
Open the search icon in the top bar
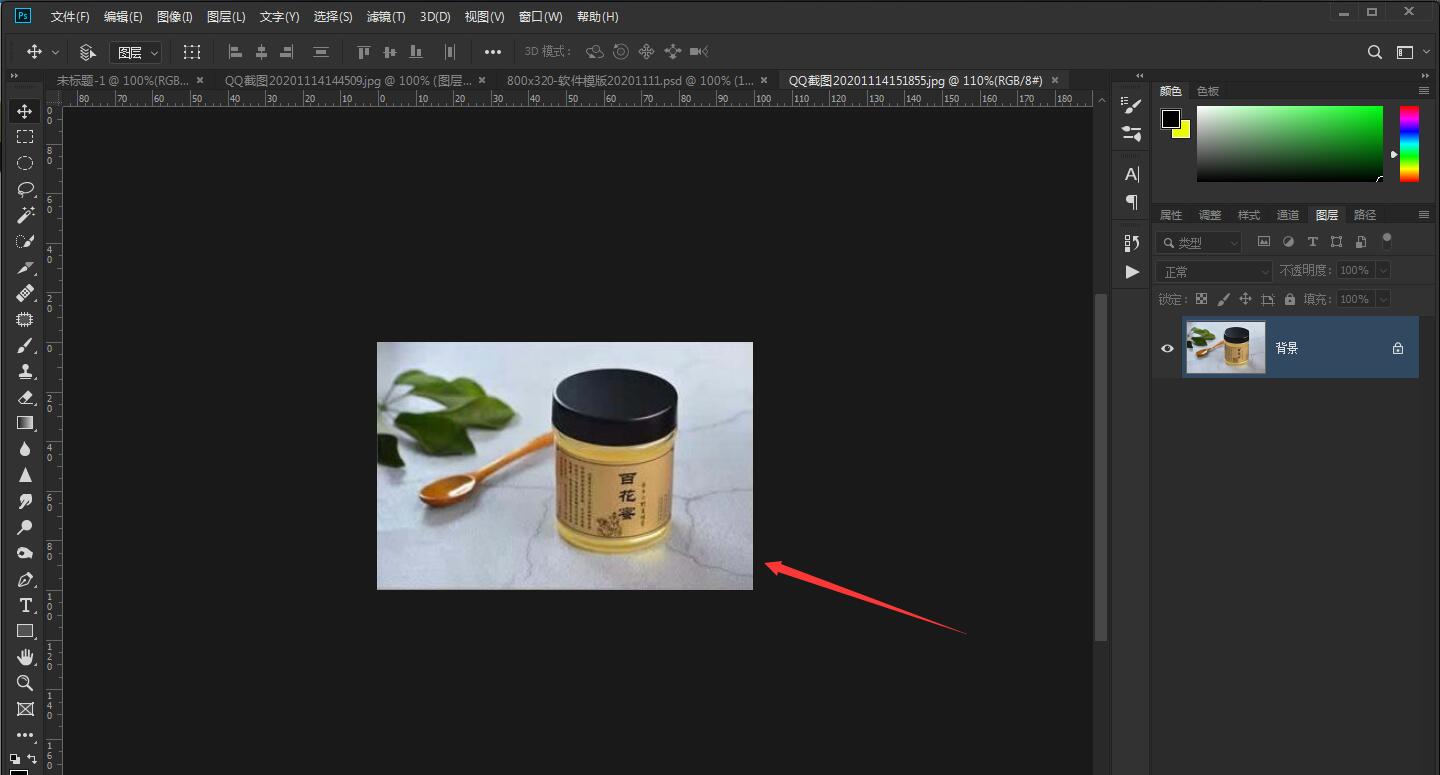tap(1374, 51)
